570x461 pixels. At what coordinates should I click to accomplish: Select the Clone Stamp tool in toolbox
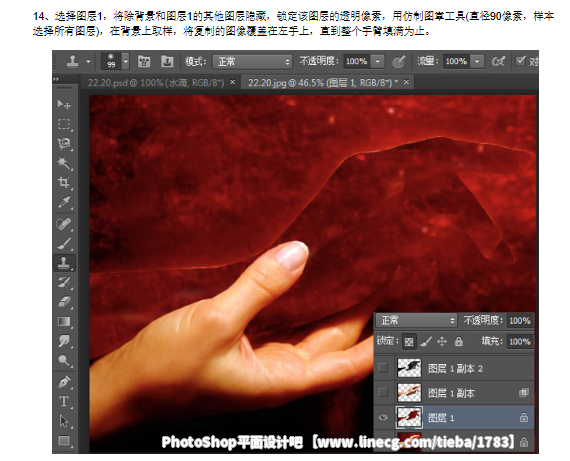coord(64,262)
